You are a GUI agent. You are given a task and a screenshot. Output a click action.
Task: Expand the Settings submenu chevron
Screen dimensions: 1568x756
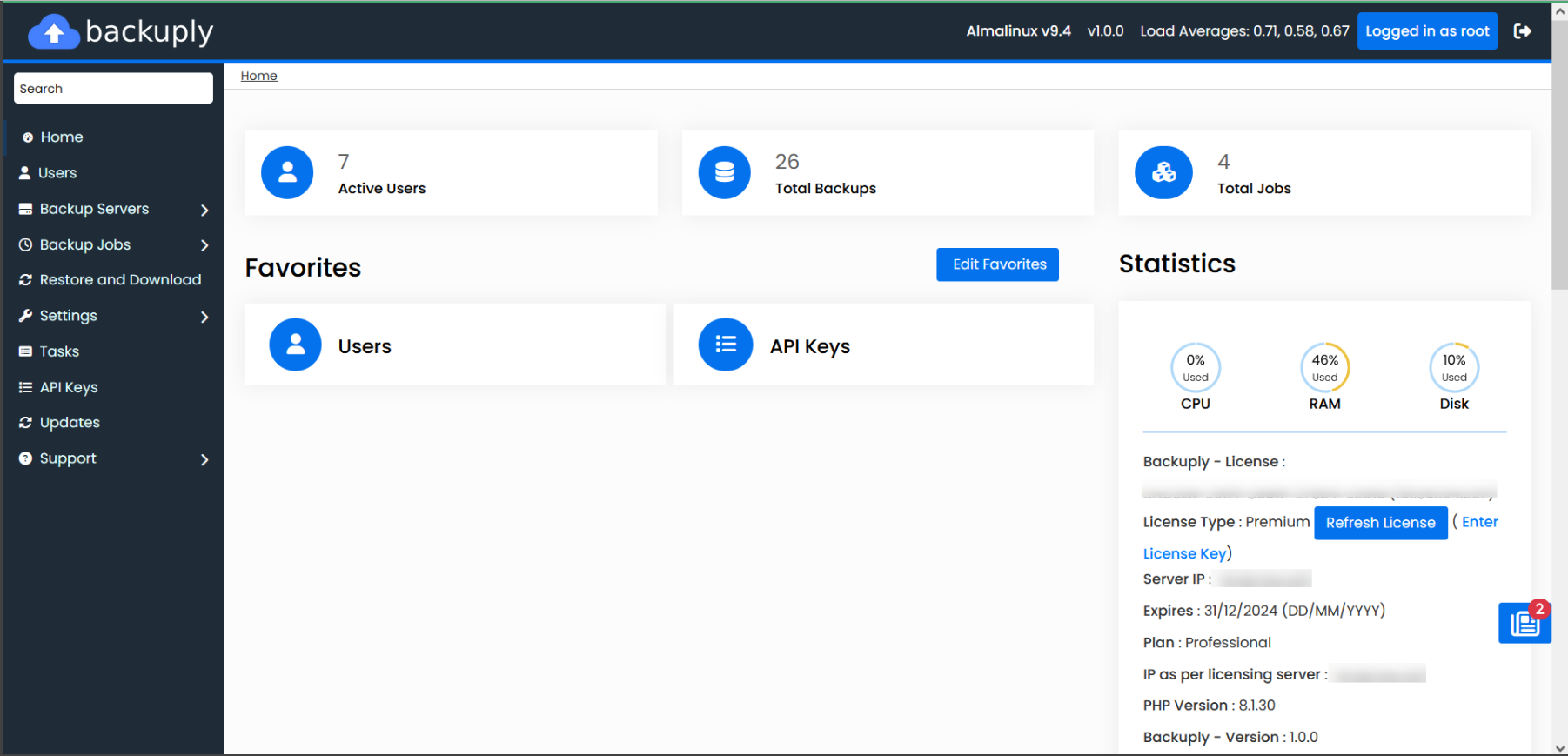[204, 317]
